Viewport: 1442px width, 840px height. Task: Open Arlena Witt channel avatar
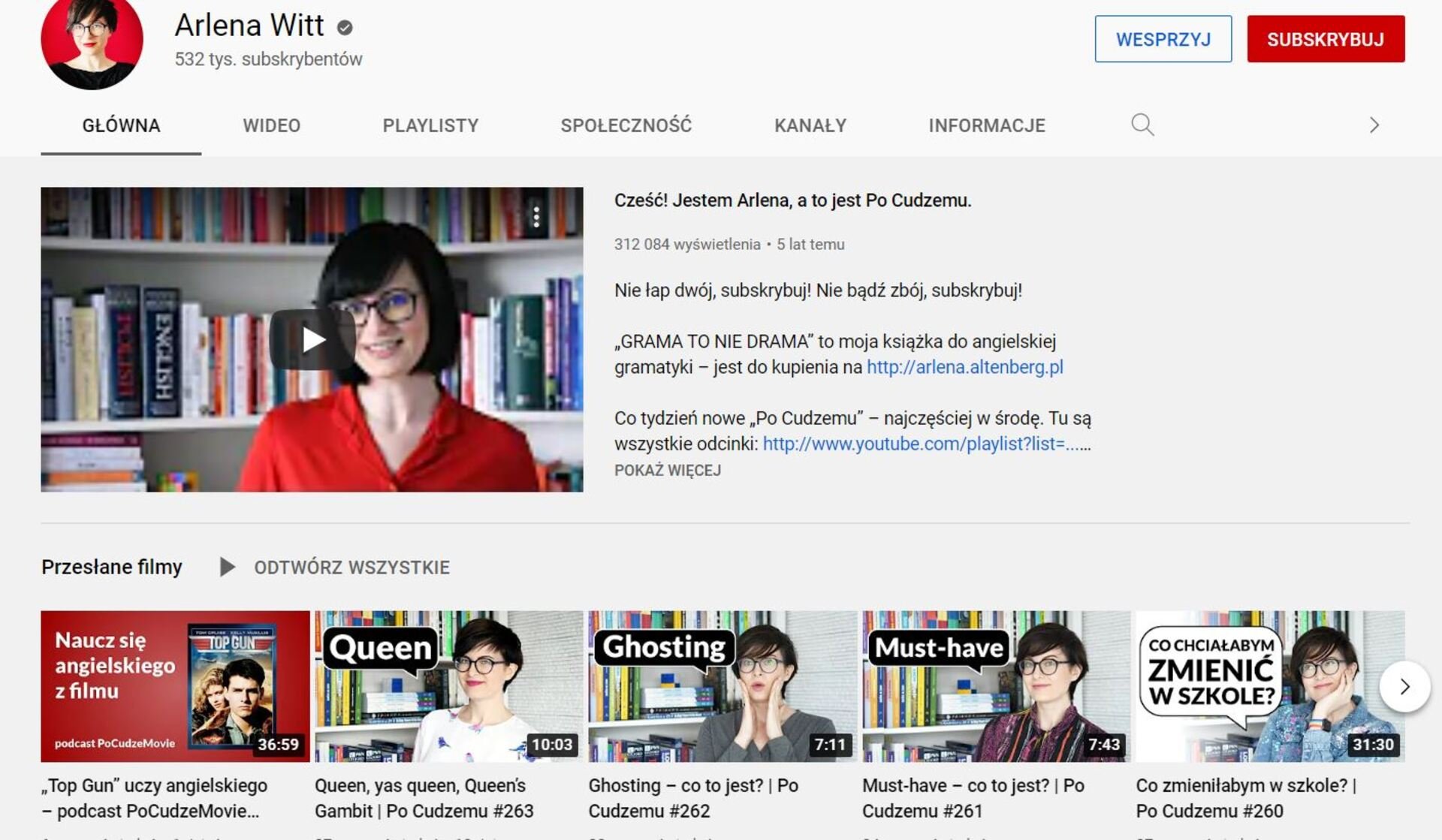point(92,41)
